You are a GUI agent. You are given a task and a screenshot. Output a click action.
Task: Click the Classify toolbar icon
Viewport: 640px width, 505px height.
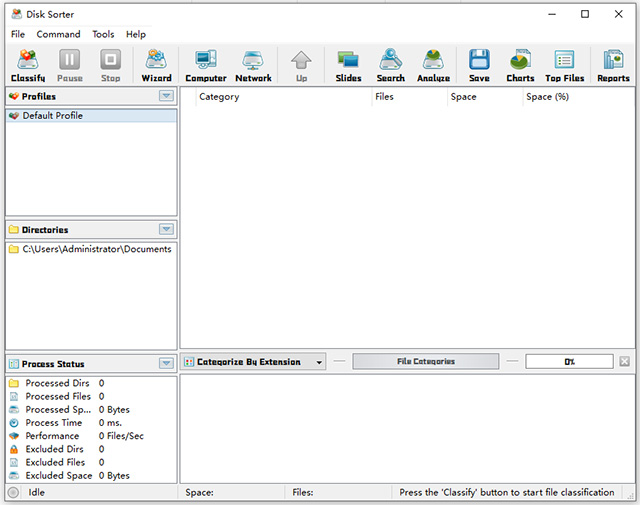(28, 65)
